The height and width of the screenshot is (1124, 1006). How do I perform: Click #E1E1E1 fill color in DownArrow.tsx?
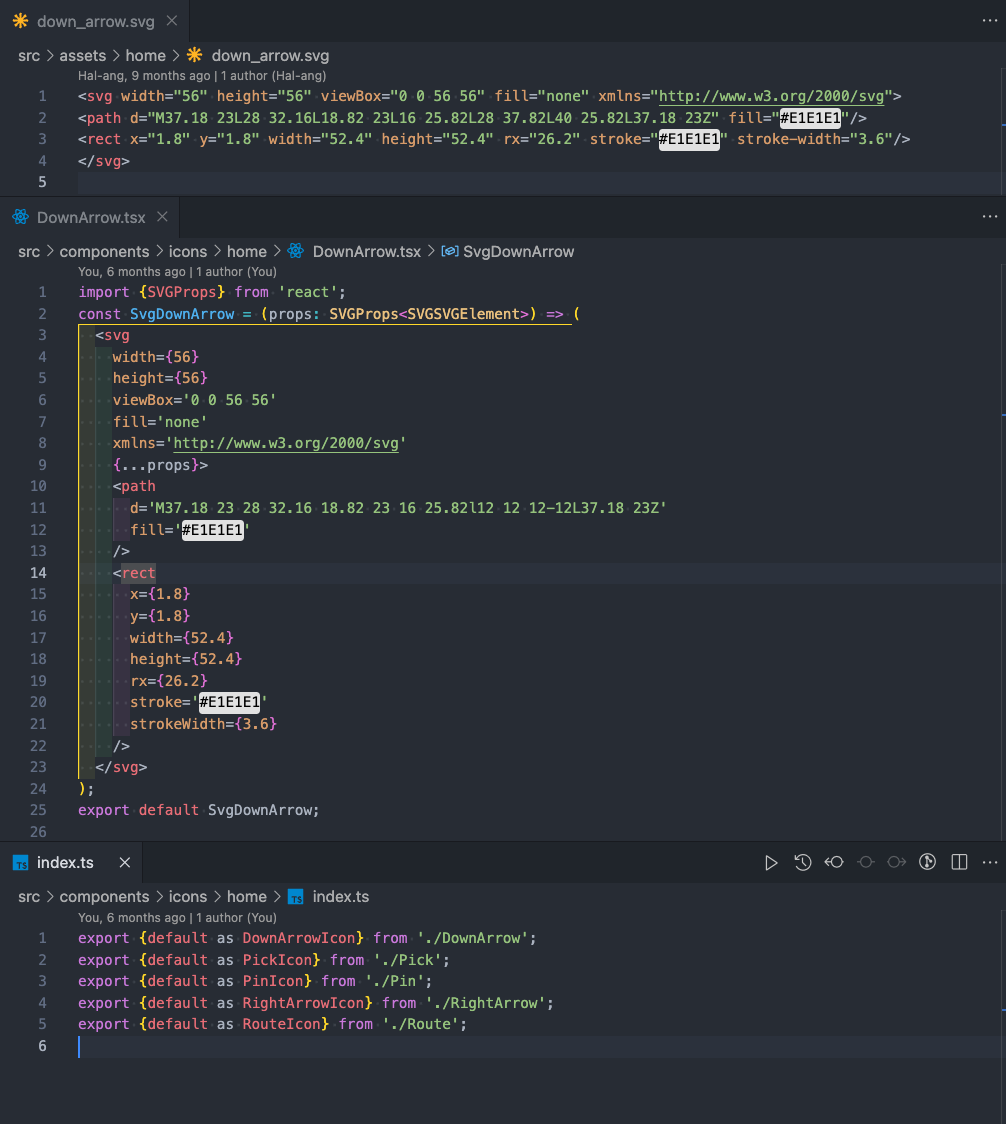pyautogui.click(x=212, y=530)
